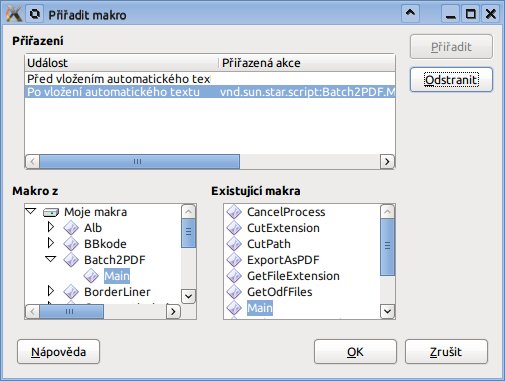Select CutPath macro

(x=269, y=244)
